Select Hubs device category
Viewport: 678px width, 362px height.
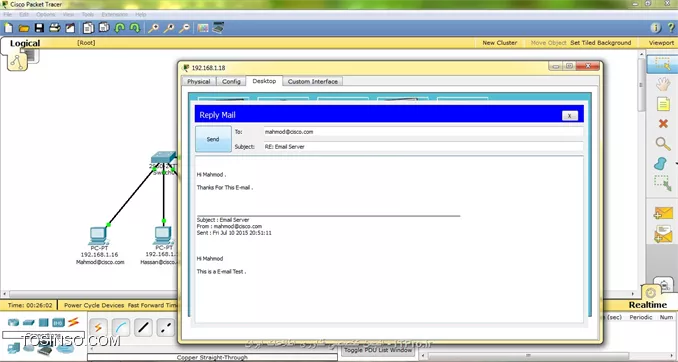[x=43, y=323]
